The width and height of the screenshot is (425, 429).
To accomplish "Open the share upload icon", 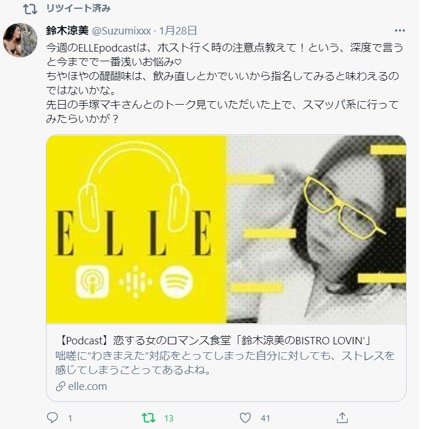I will (x=342, y=417).
